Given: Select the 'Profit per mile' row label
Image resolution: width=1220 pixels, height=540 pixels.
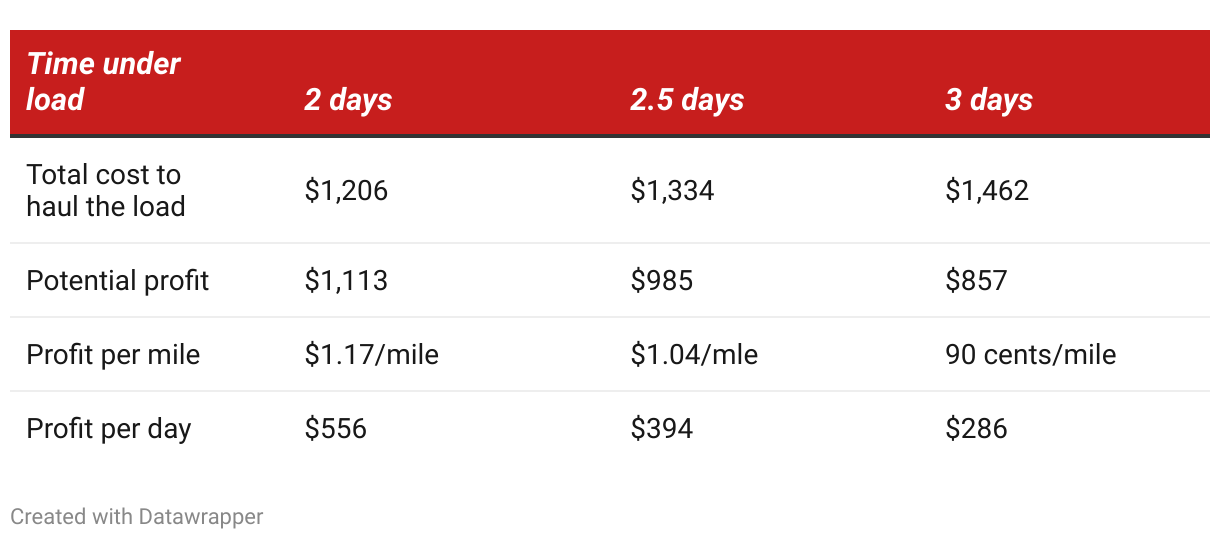Looking at the screenshot, I should (113, 354).
